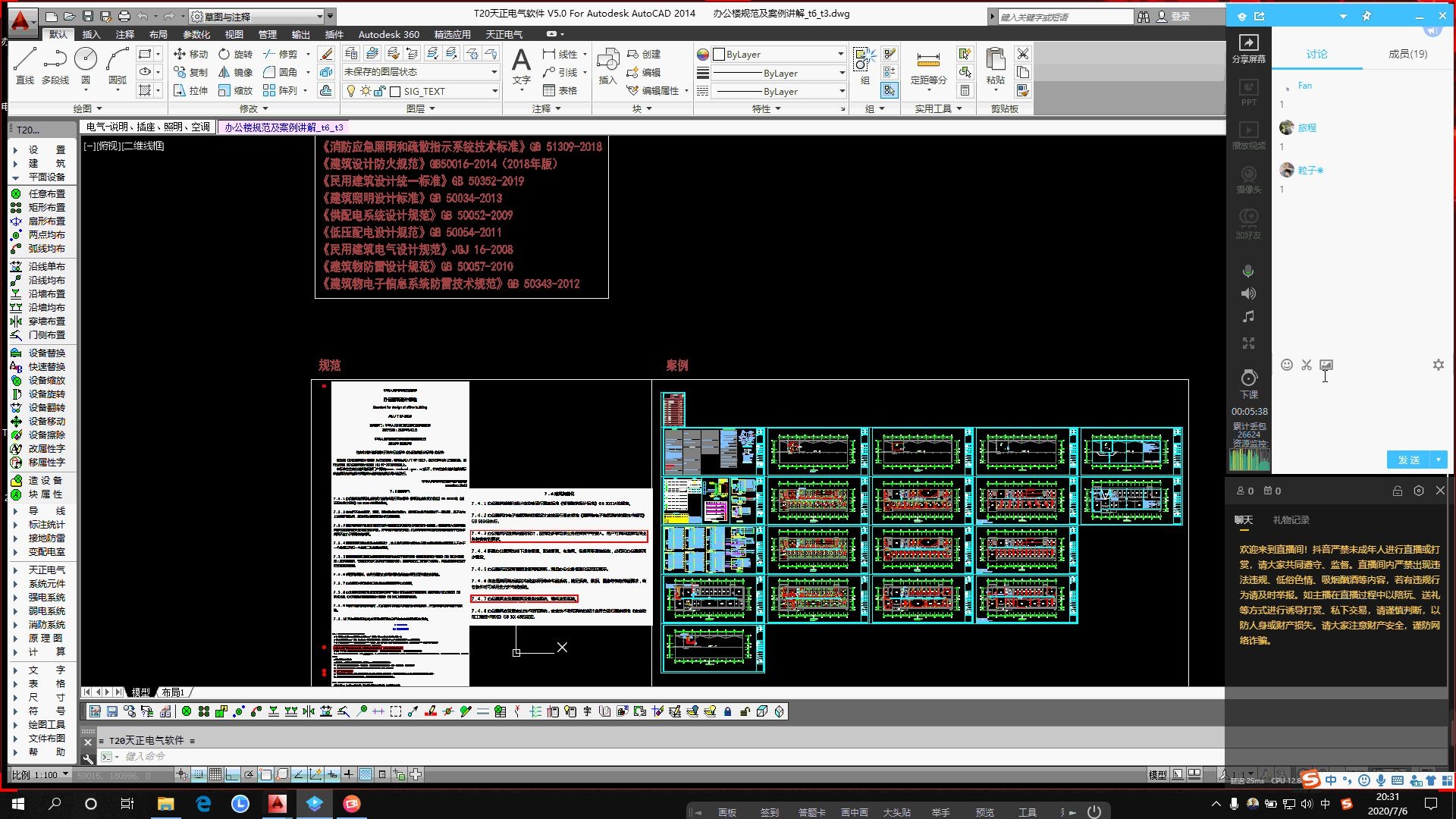
Task: Activate the 移动 move command
Action: 190,54
